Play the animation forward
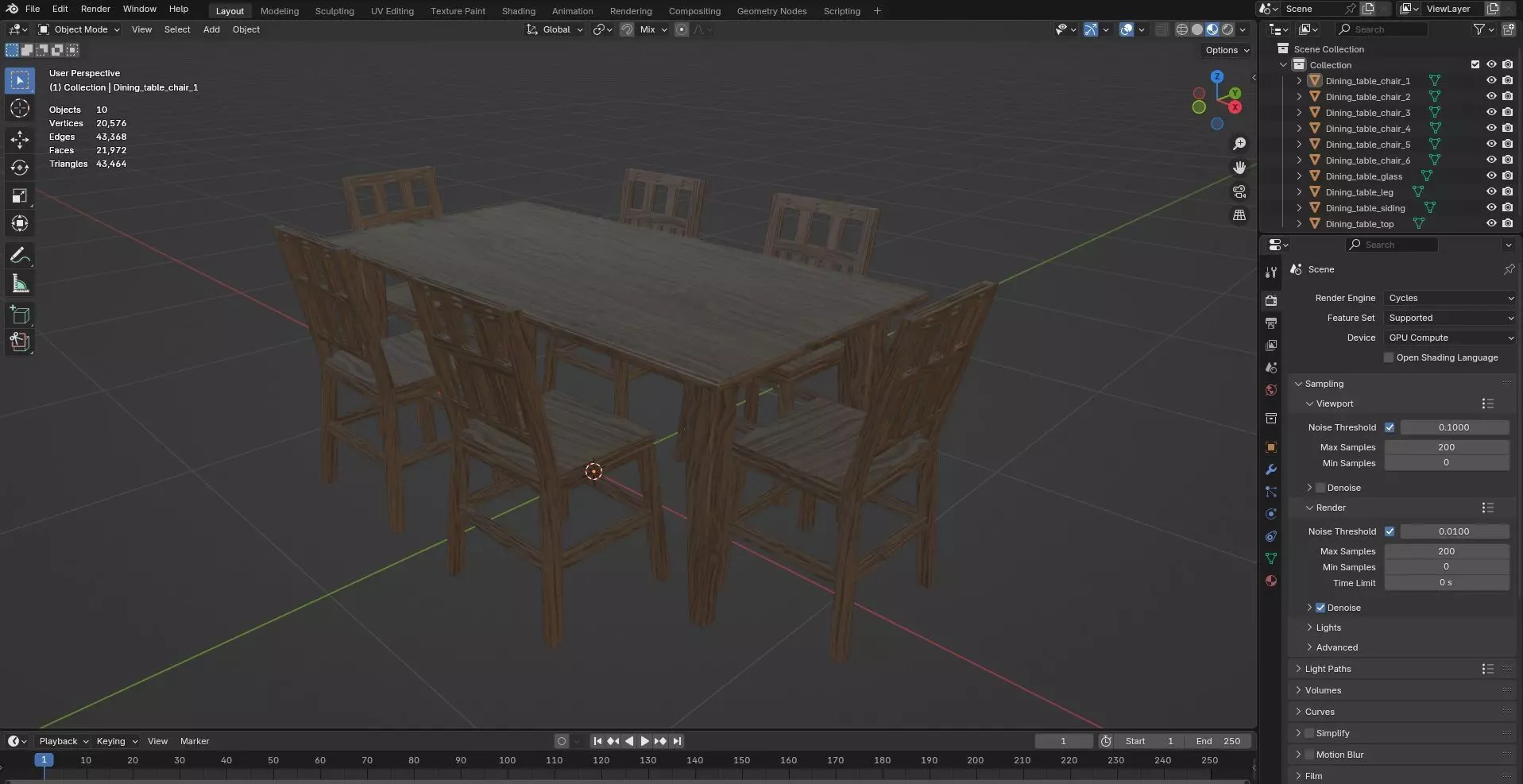Viewport: 1523px width, 784px height. tap(644, 741)
